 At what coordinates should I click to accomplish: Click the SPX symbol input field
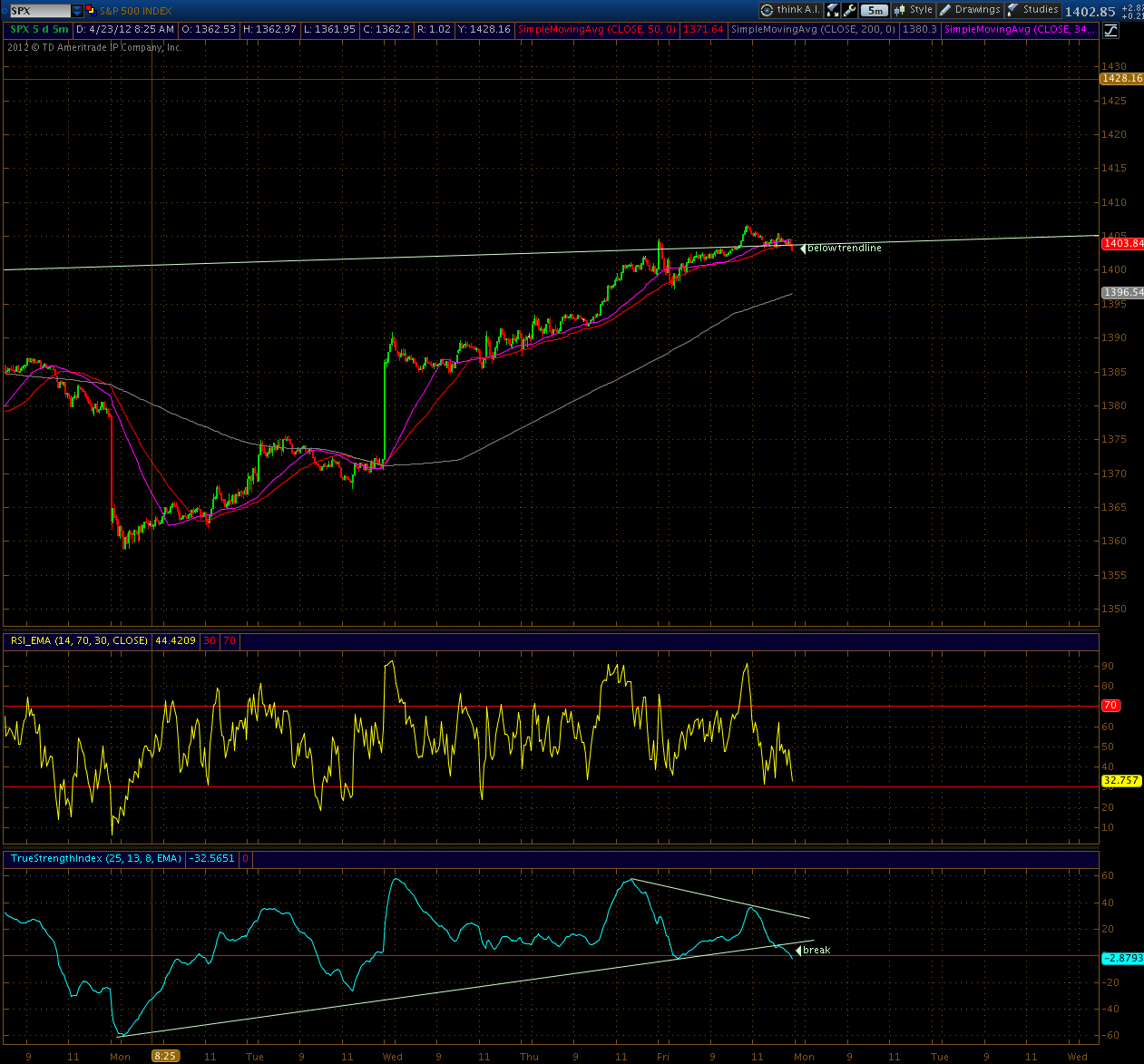click(39, 11)
